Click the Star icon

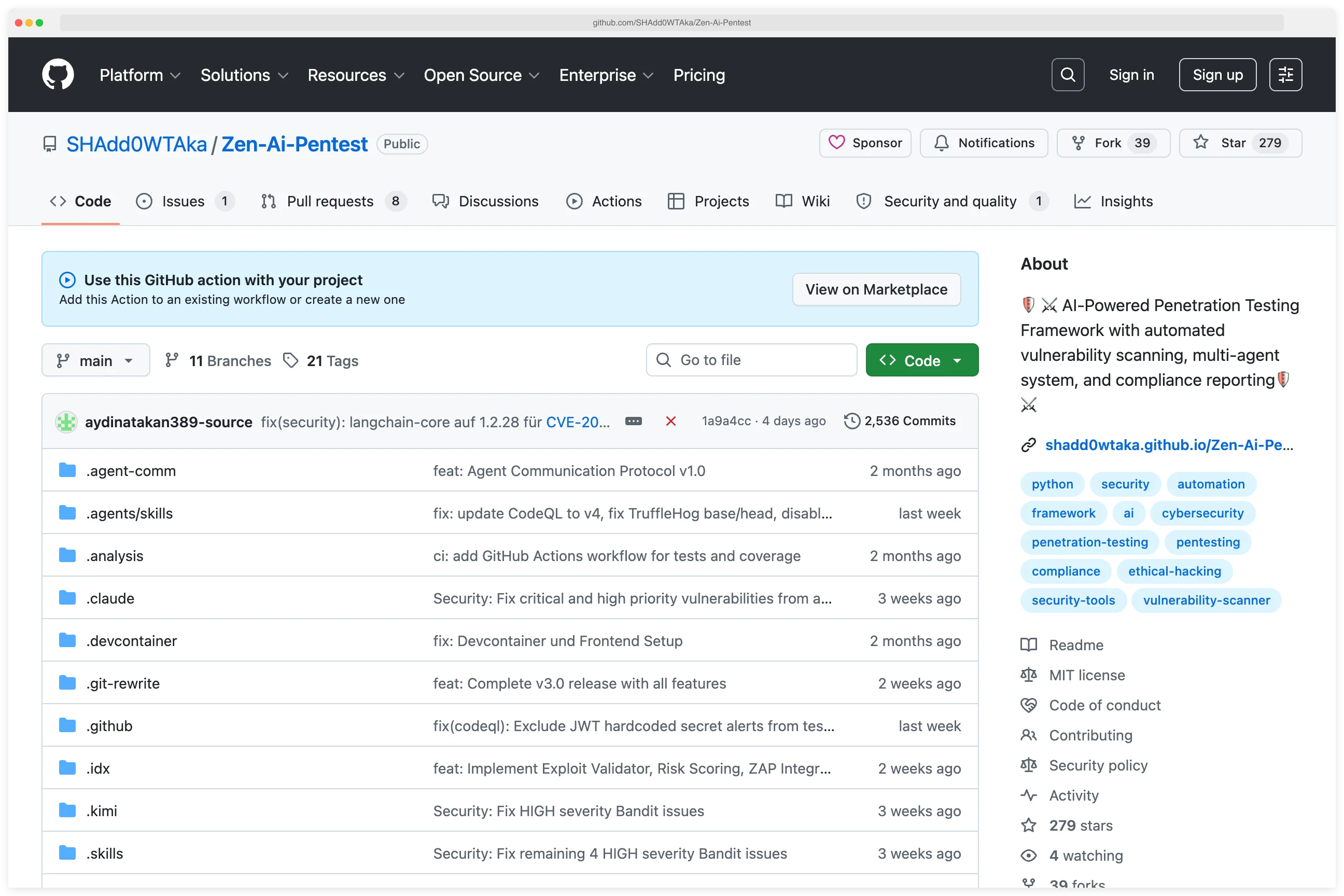[1201, 142]
